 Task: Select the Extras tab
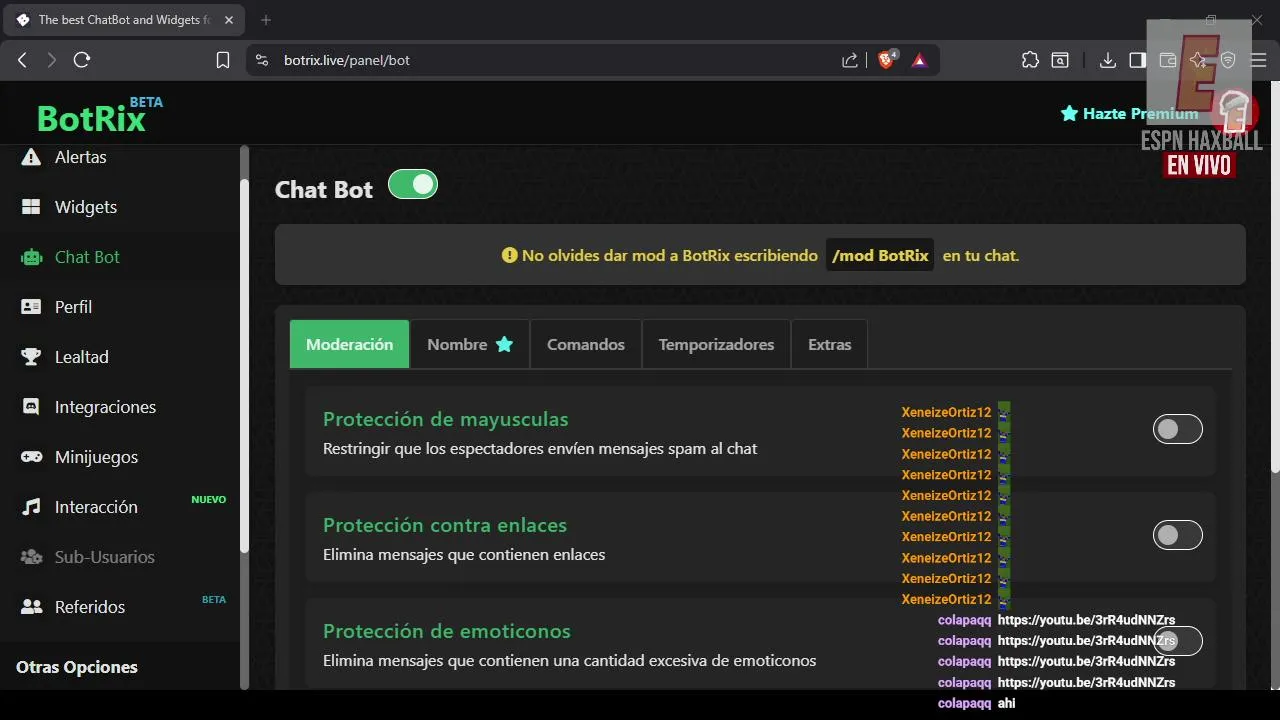tap(829, 344)
